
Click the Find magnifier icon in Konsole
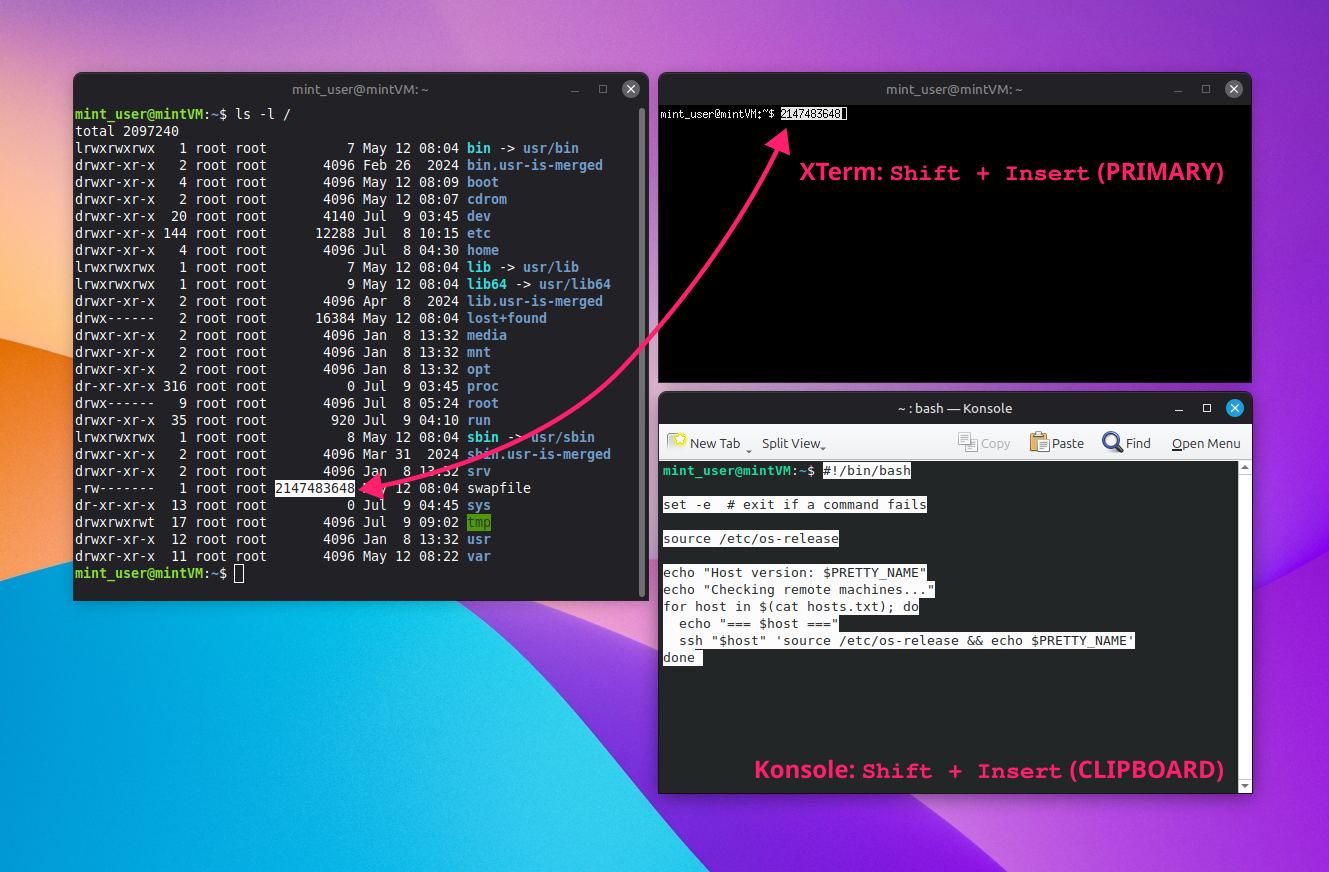tap(1112, 442)
